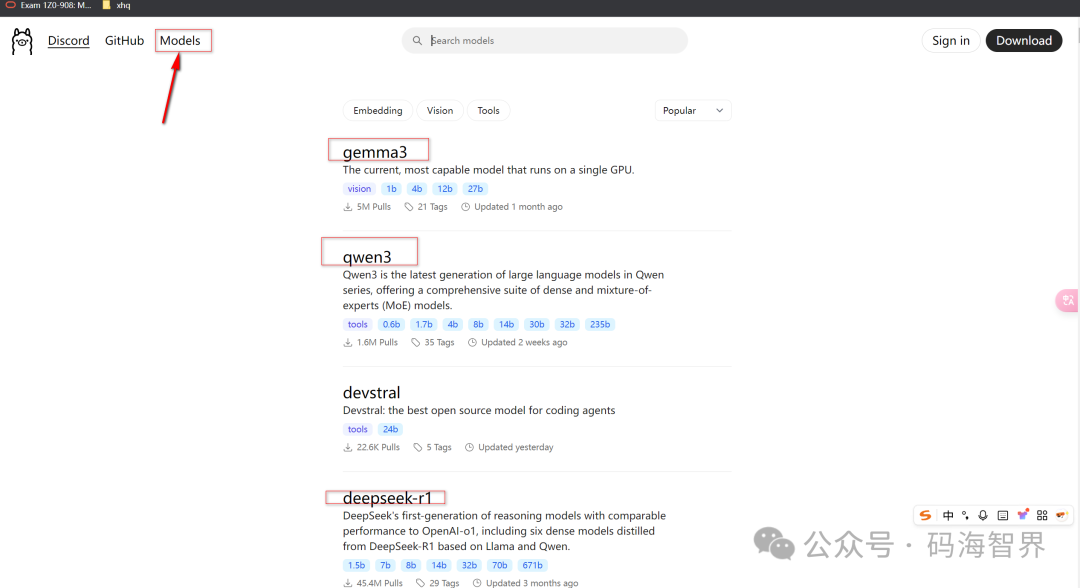
Task: Select qwen3 8b size tag
Action: pos(478,324)
